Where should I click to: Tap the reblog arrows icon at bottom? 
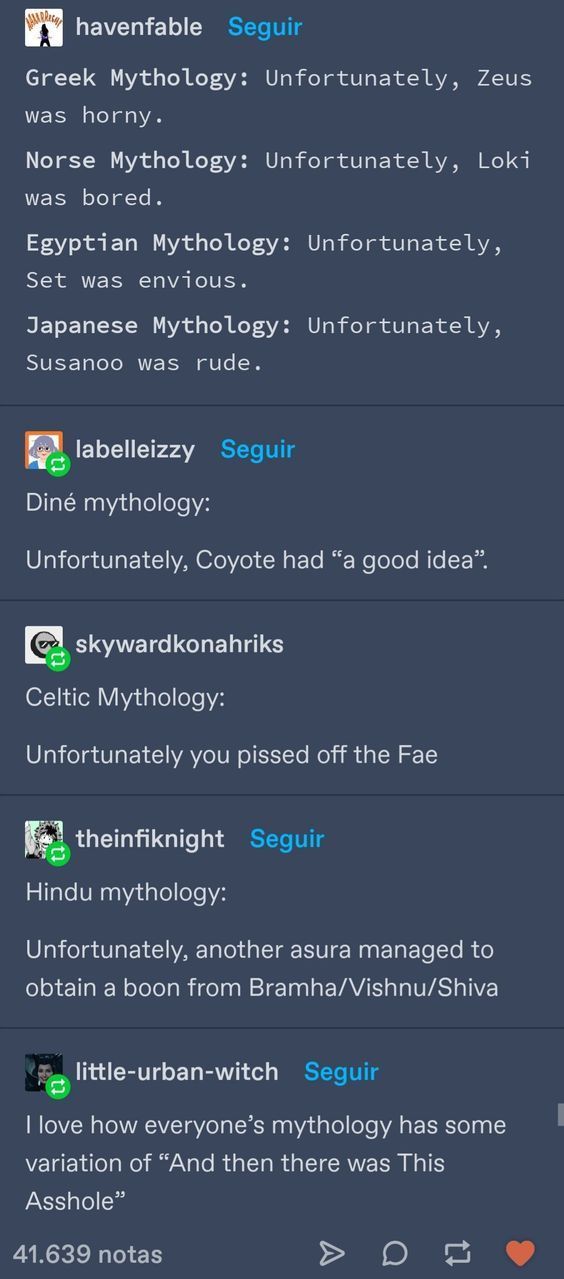pos(457,1253)
